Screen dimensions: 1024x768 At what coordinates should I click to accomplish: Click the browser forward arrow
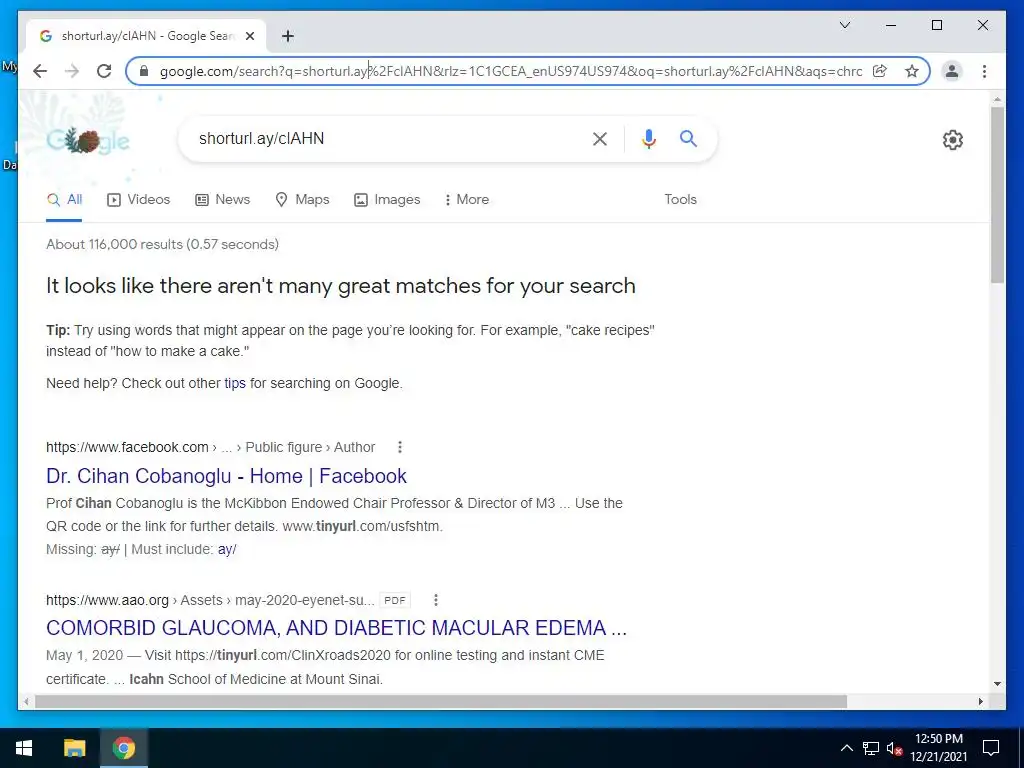(72, 71)
